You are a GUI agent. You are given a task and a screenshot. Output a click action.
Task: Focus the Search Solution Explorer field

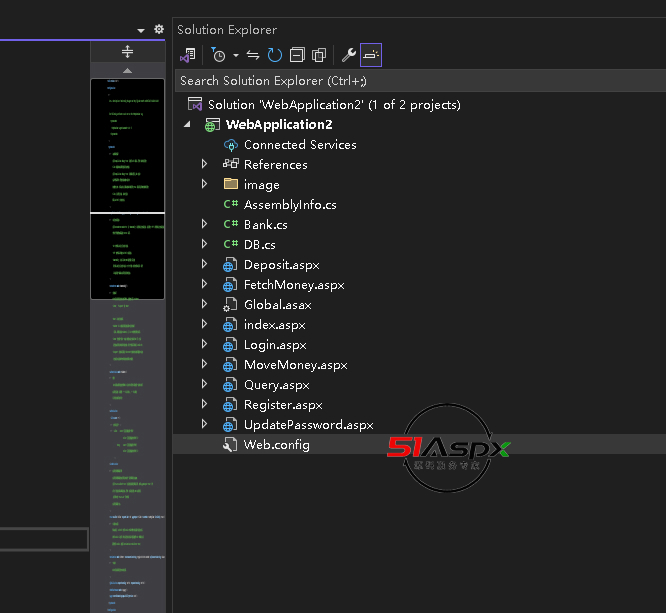point(420,81)
